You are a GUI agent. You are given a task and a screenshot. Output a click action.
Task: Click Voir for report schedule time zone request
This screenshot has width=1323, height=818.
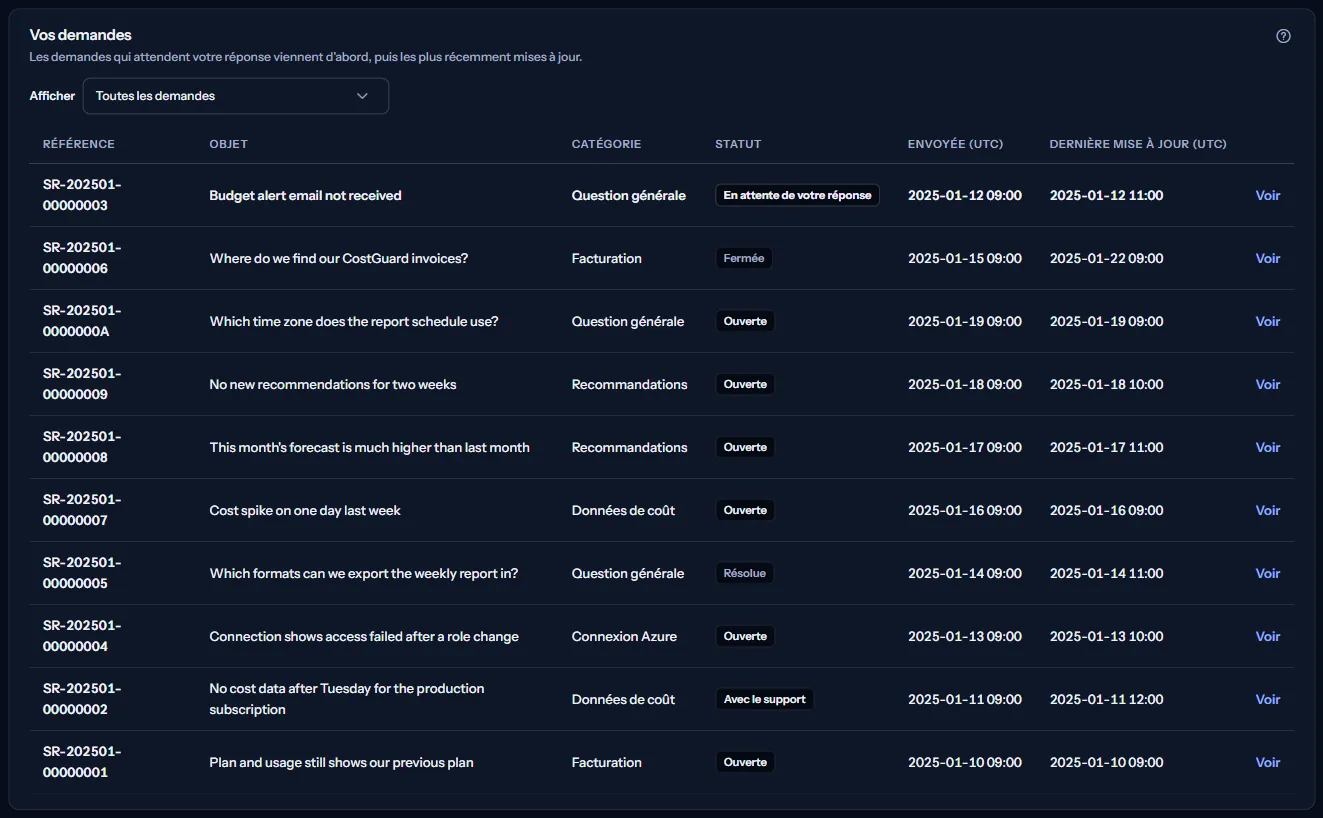(1267, 322)
